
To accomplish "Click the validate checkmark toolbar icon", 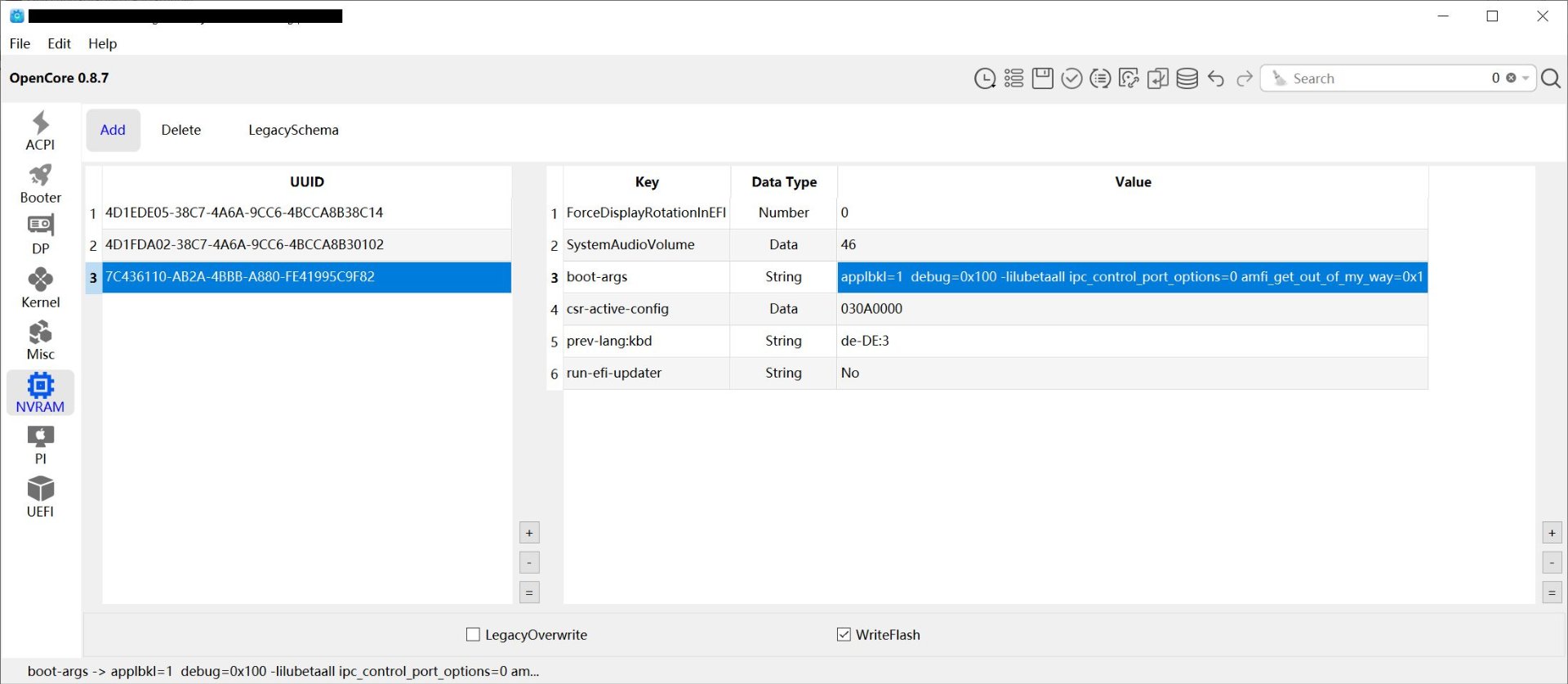I will [x=1071, y=78].
